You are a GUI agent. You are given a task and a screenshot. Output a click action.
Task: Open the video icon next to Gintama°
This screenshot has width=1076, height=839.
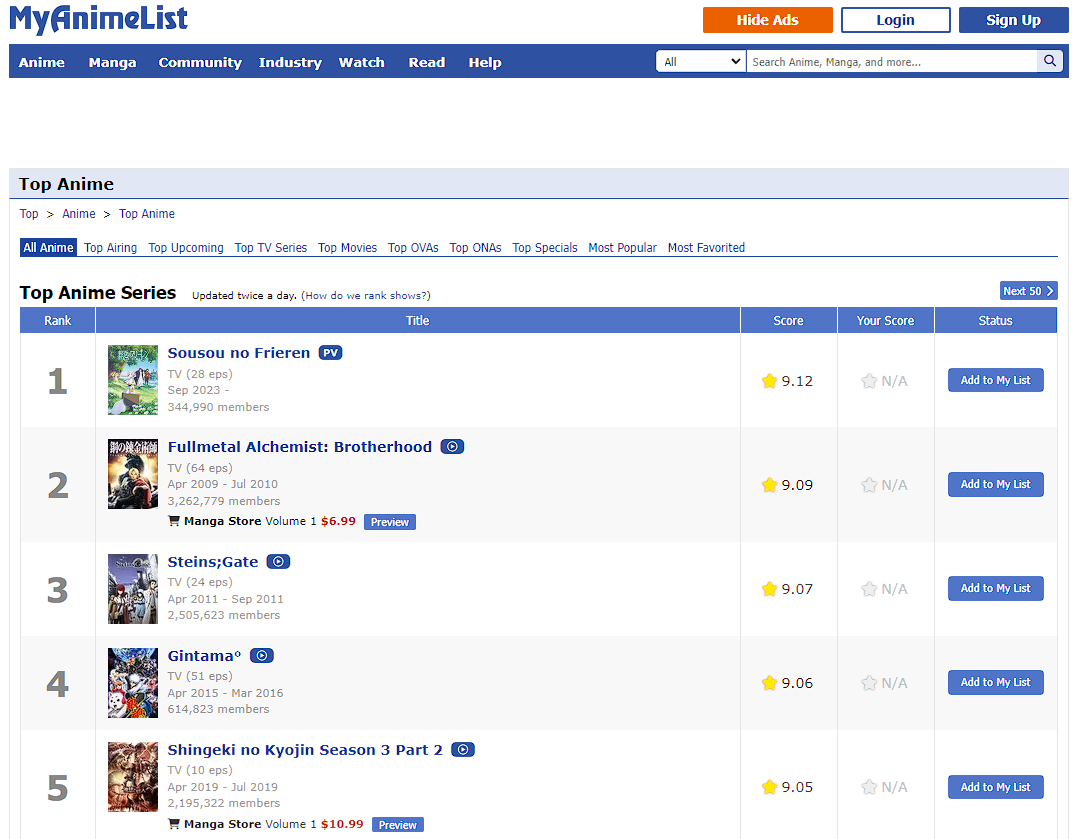click(x=261, y=655)
